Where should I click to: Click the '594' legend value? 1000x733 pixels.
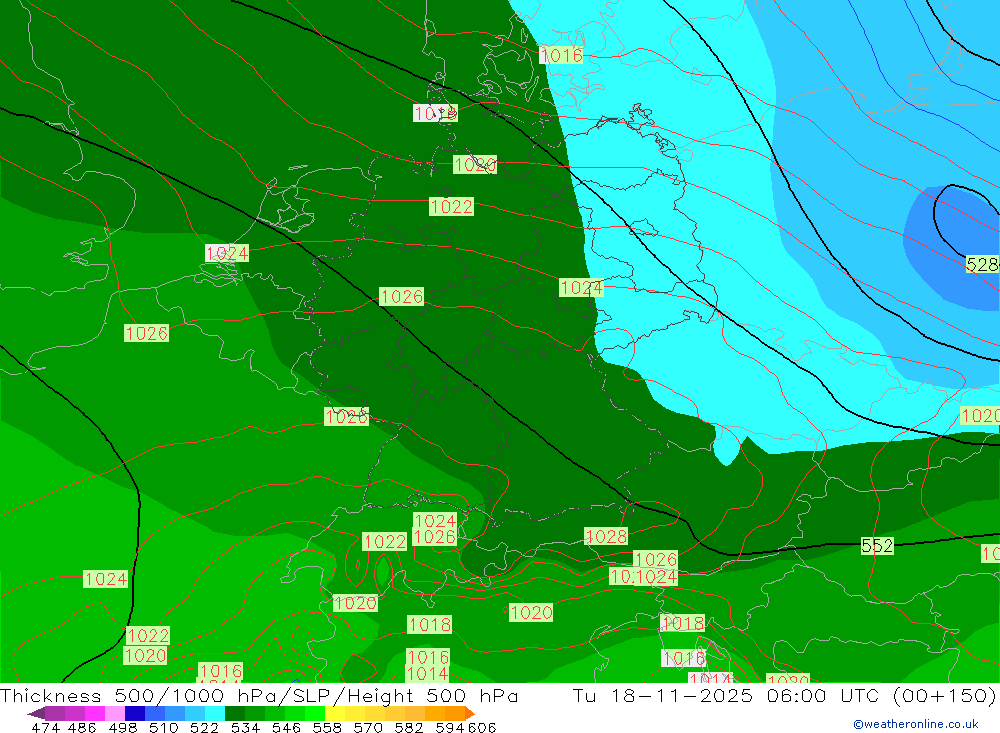(450, 727)
